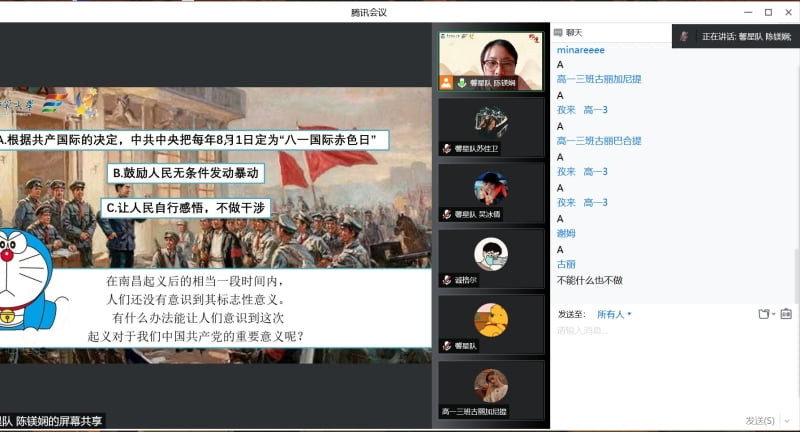Click the green microphone icon on 陈镁娴's video
800x432 pixels.
(x=462, y=83)
